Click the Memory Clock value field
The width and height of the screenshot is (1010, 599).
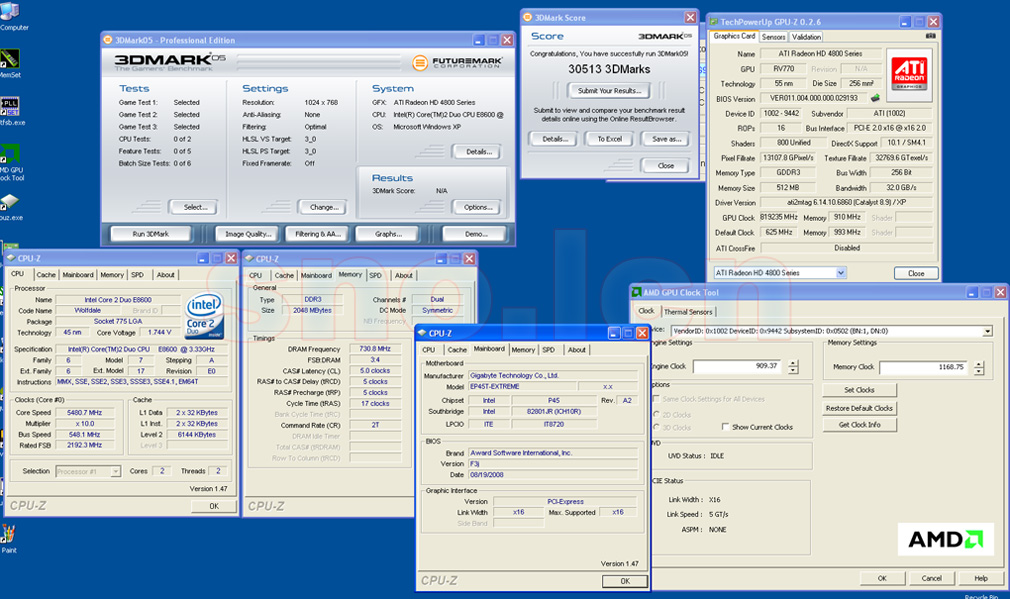coord(925,367)
